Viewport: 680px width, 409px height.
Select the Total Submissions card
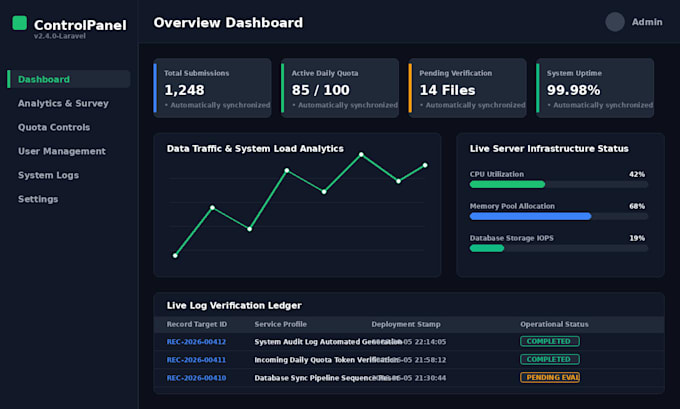[x=212, y=88]
